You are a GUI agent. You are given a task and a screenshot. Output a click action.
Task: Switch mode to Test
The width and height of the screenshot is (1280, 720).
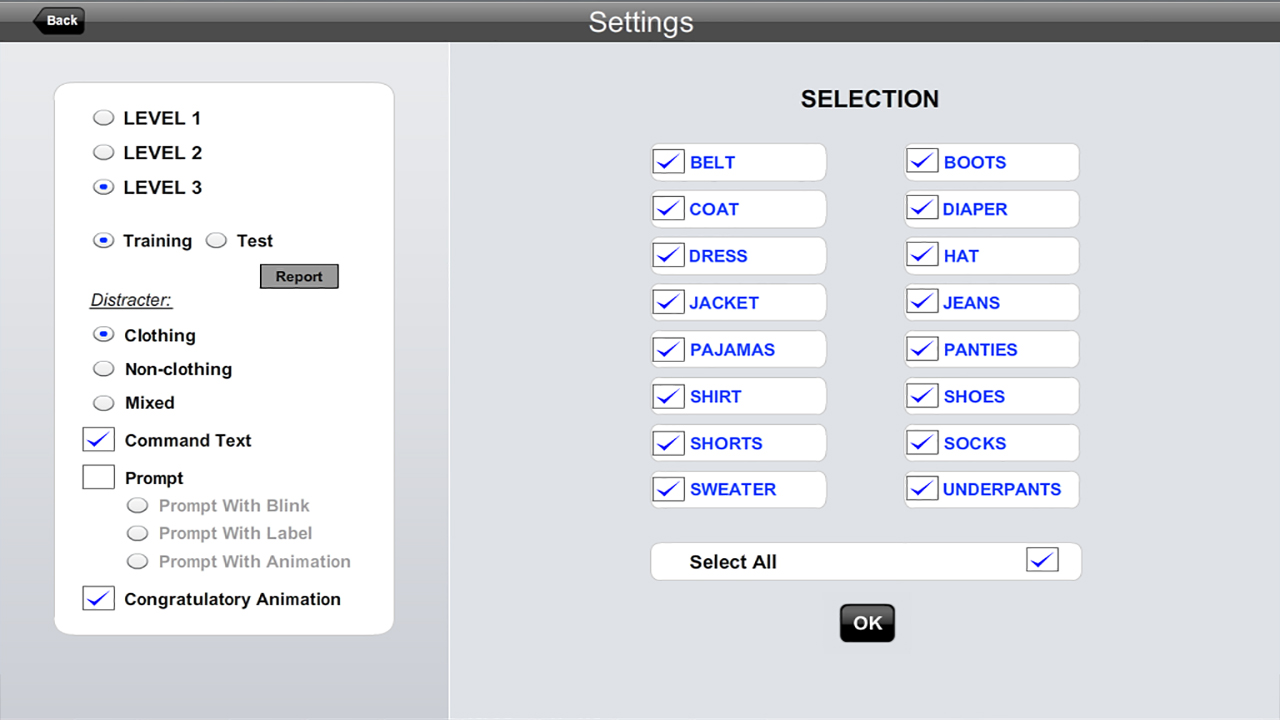[217, 241]
